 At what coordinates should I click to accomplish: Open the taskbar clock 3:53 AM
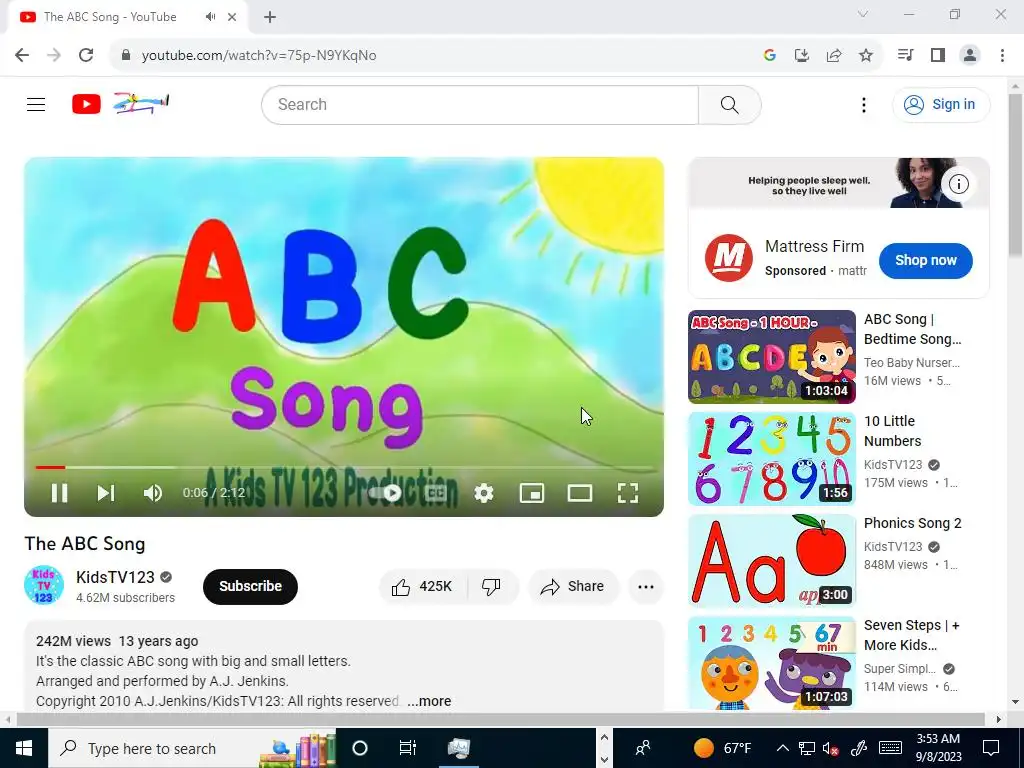(938, 748)
